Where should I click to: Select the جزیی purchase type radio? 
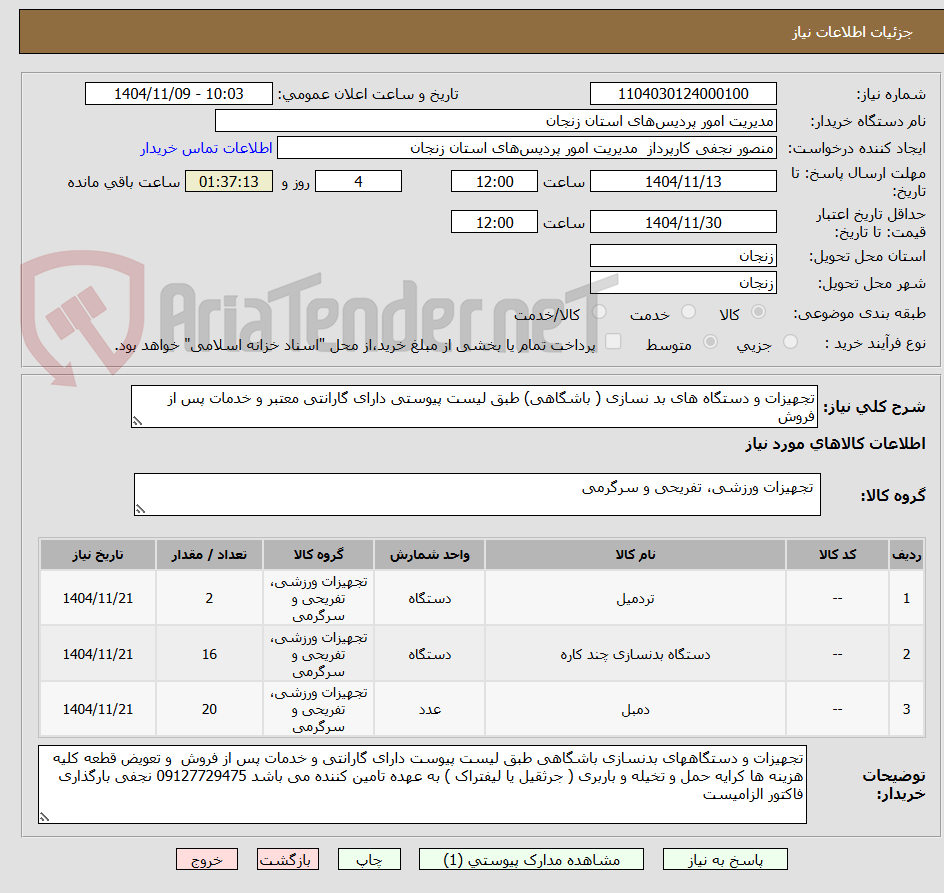click(x=790, y=342)
